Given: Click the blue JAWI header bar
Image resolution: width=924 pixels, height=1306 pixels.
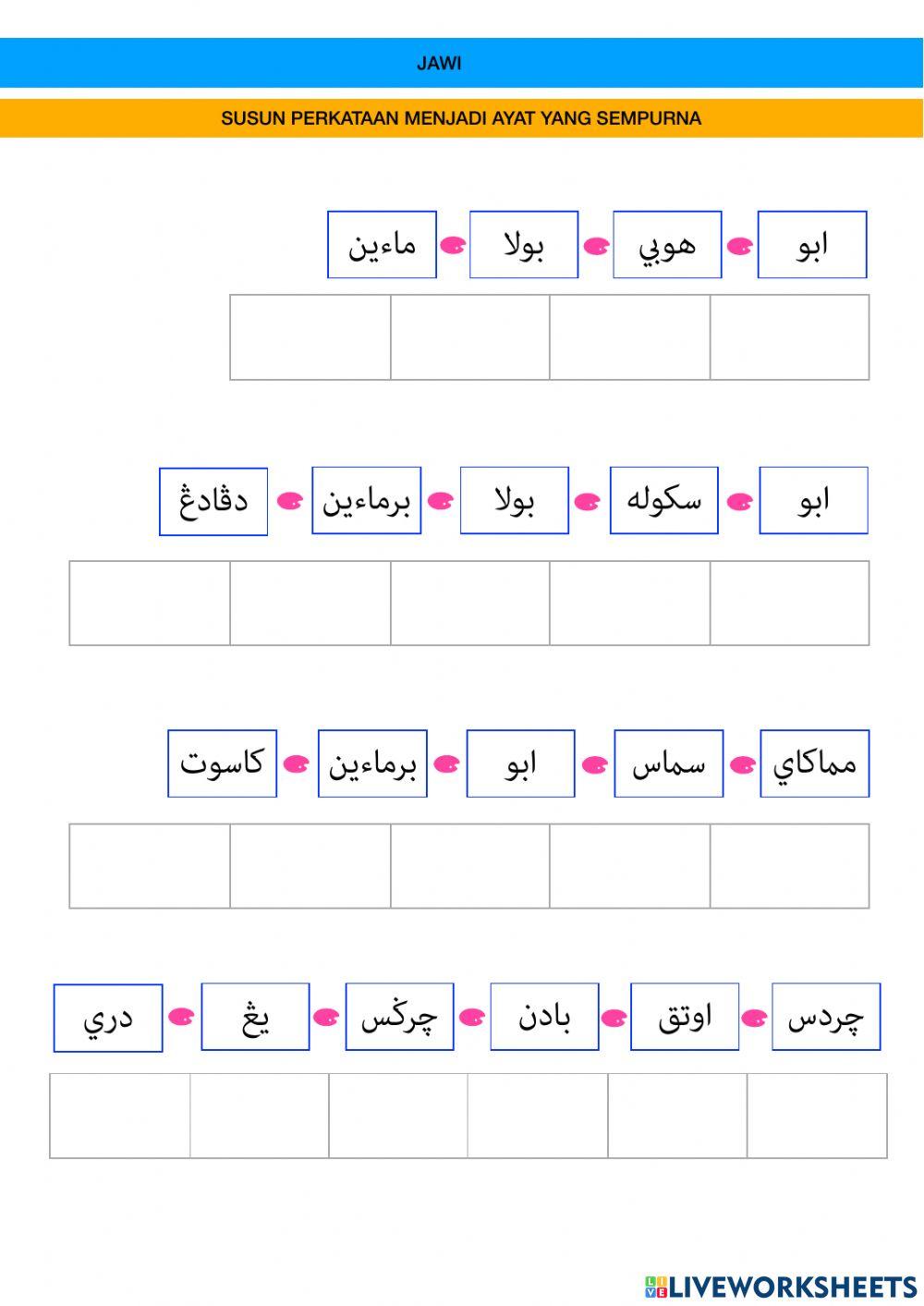Looking at the screenshot, I should [462, 63].
